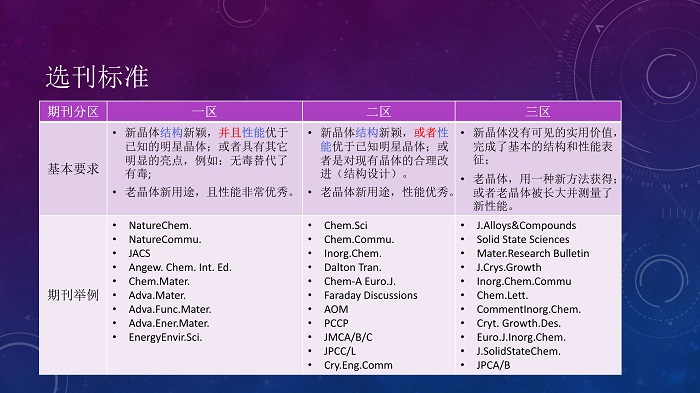Screen dimensions: 700x393
Task: Click the 期刊举例 row label
Action: pyautogui.click(x=73, y=295)
